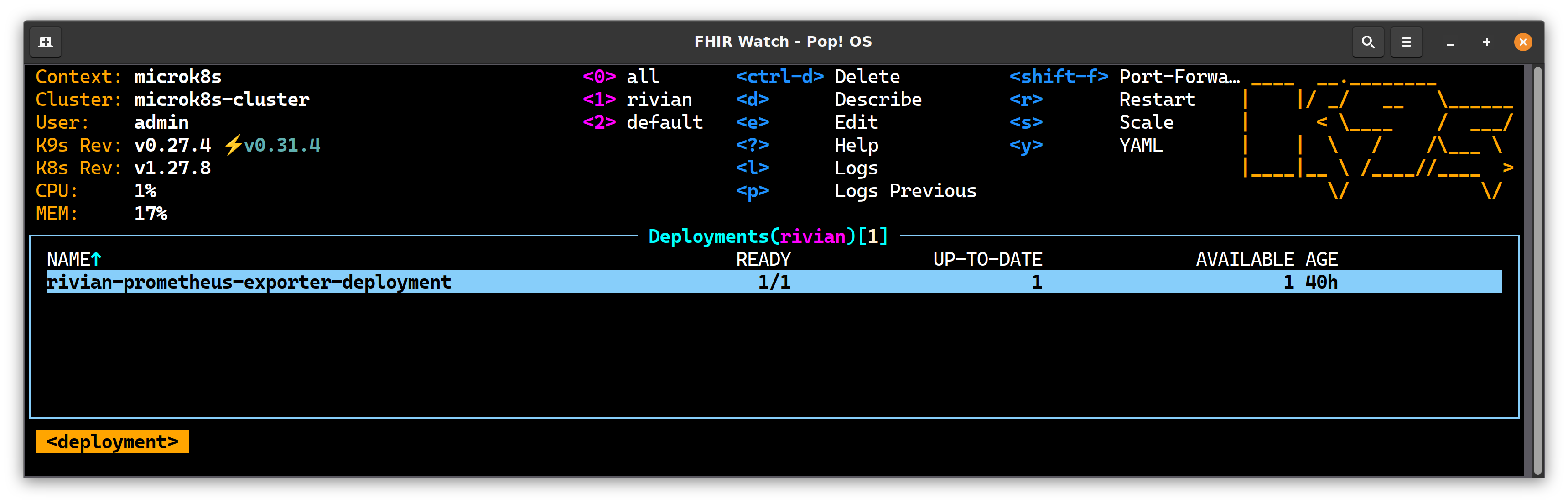Open the hamburger menu in title bar

click(1406, 42)
